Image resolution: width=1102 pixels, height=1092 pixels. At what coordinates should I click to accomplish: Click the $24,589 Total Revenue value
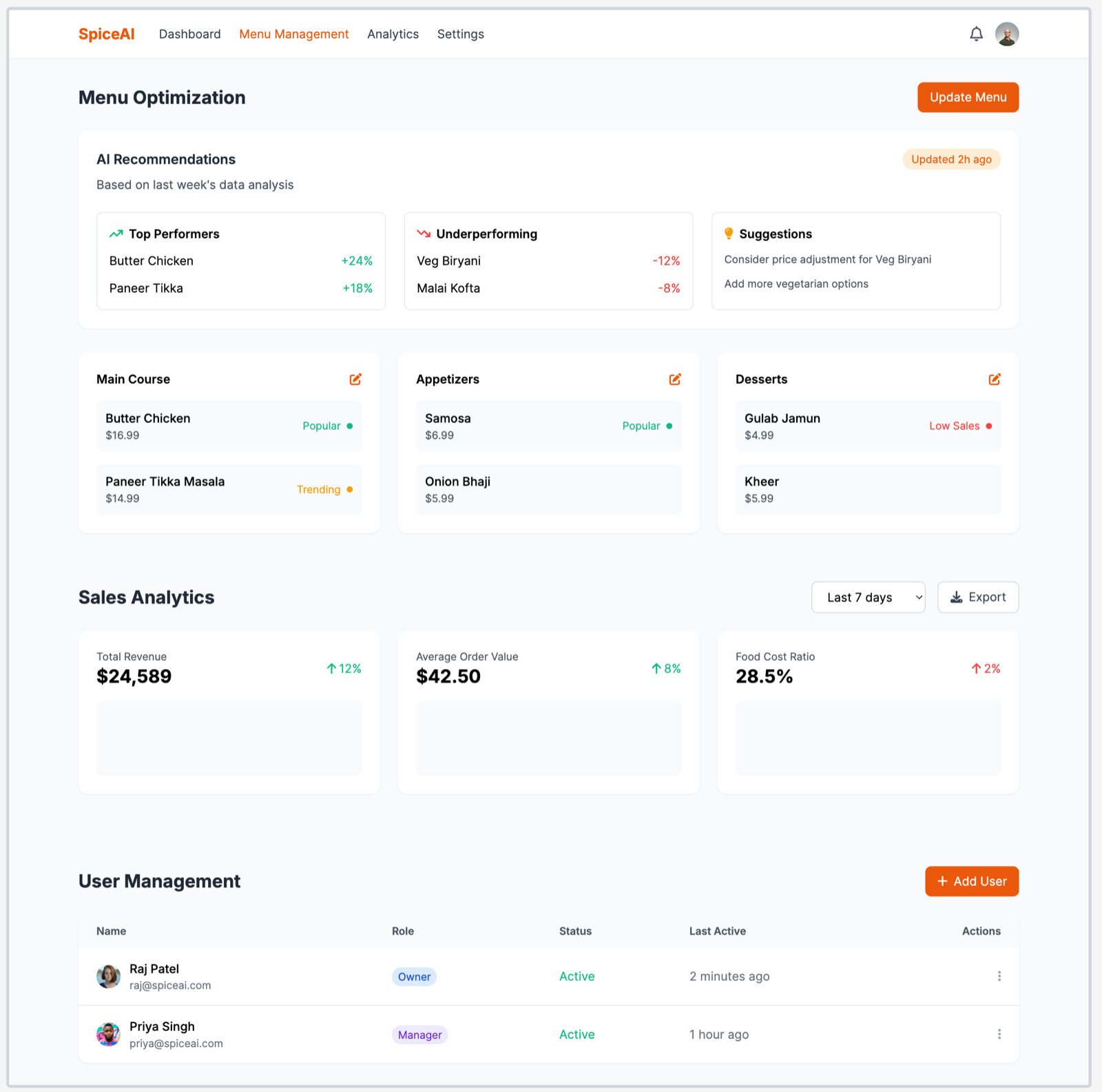134,677
